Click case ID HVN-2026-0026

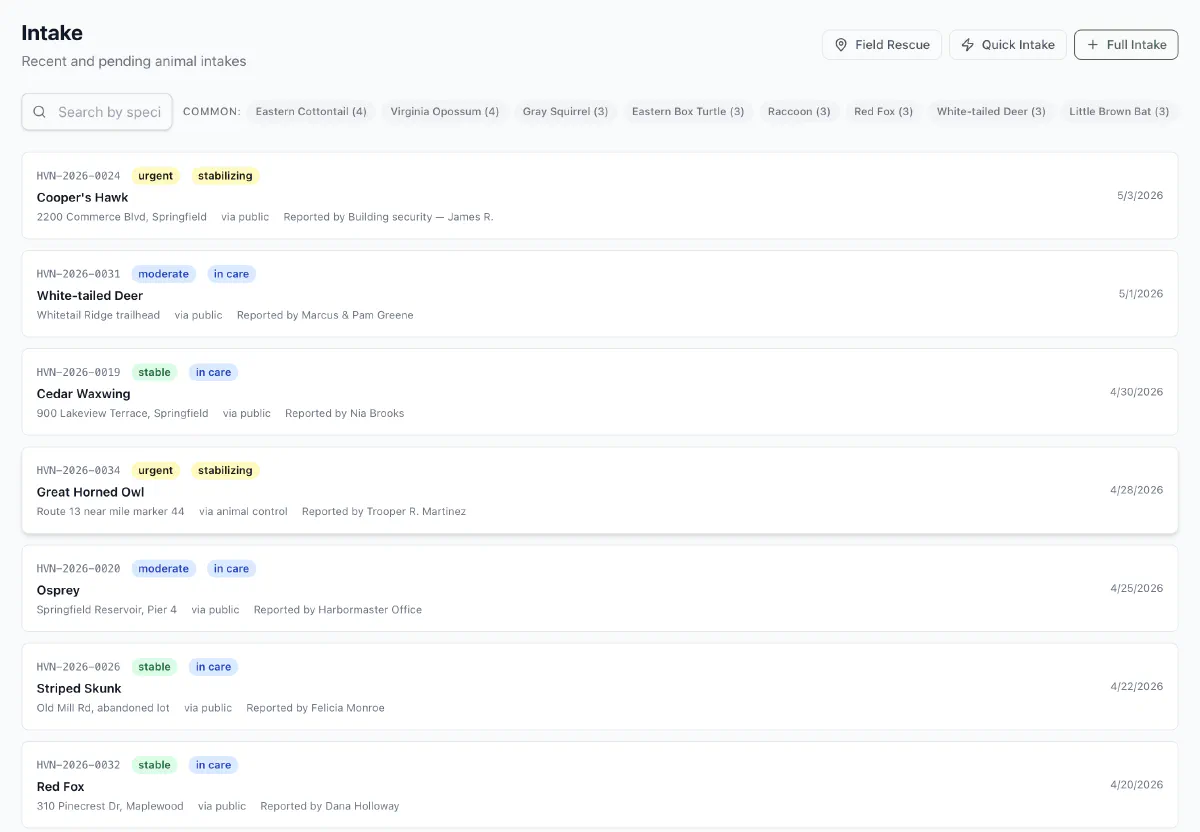[x=78, y=666]
